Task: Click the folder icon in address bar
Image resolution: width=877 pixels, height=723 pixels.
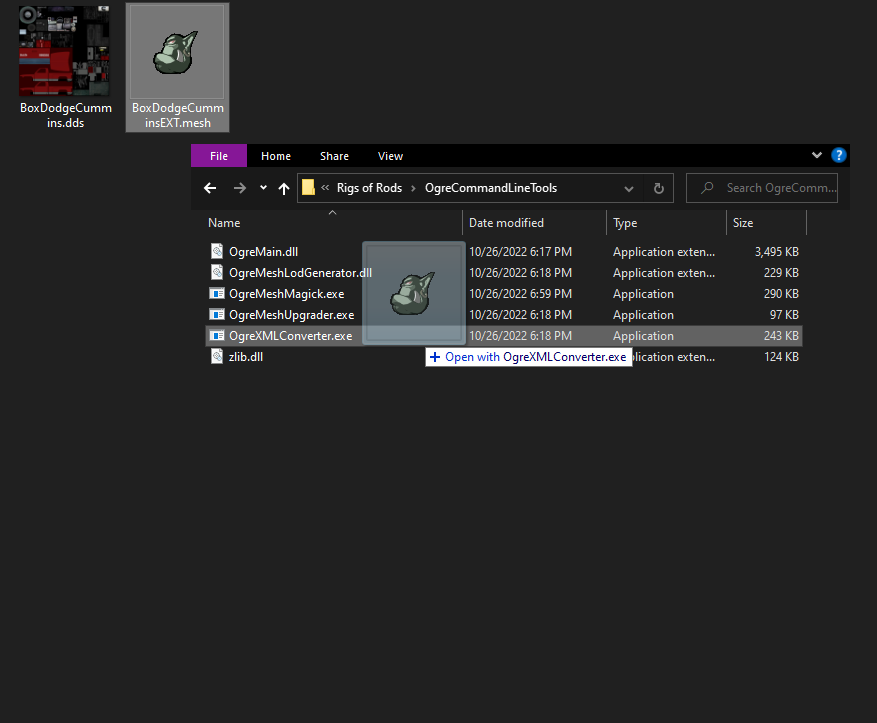Action: 308,187
